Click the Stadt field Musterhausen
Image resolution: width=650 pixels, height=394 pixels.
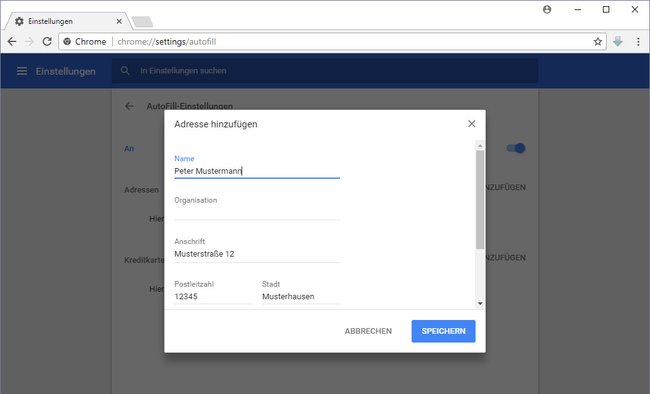click(301, 297)
